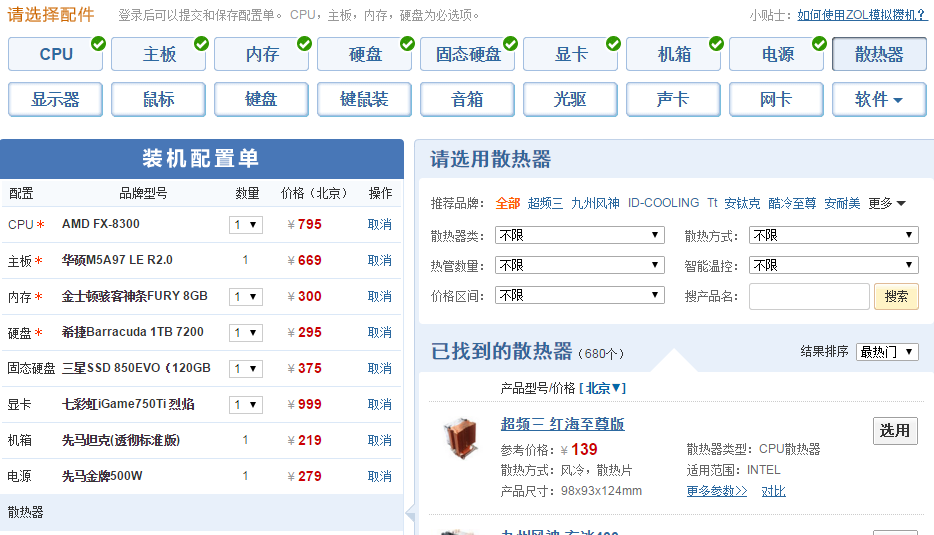
Task: Open the 散热器类 filter dropdown
Action: tap(580, 235)
